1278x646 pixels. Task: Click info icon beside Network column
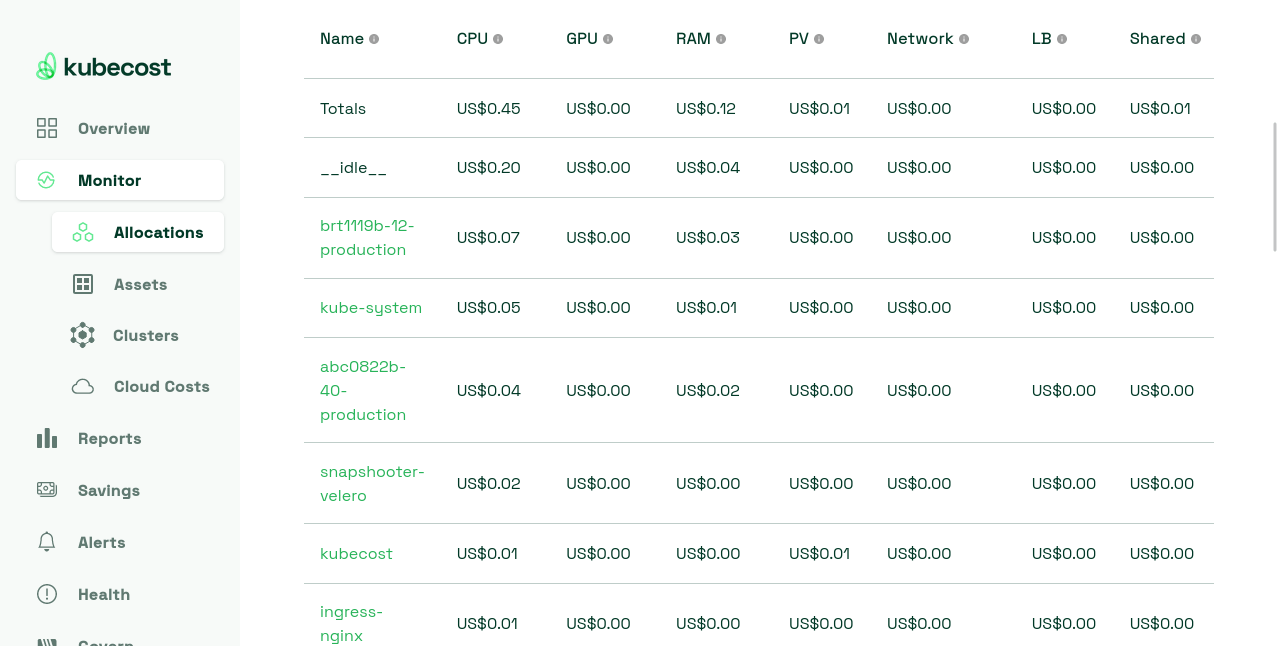pyautogui.click(x=964, y=39)
